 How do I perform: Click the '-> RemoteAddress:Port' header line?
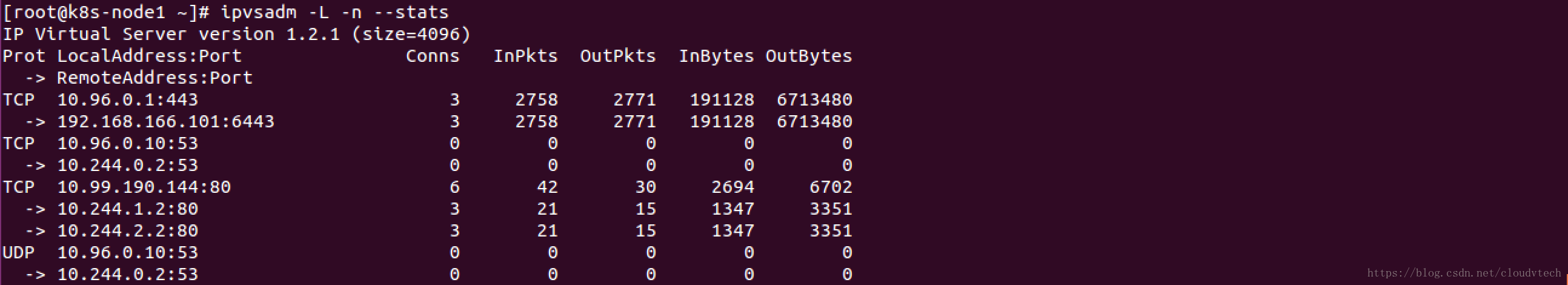tap(139, 78)
